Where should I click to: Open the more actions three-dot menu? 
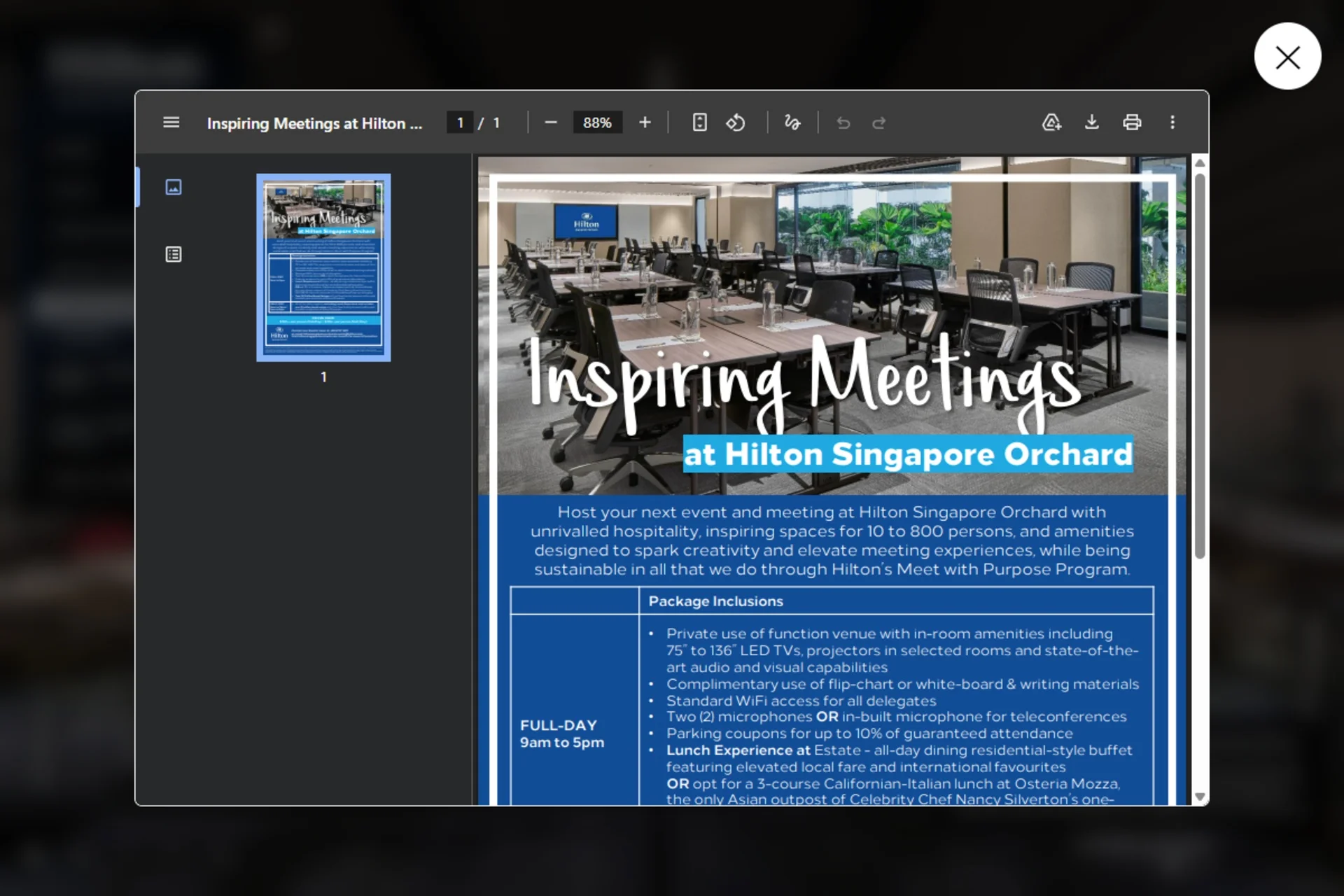(x=1172, y=122)
